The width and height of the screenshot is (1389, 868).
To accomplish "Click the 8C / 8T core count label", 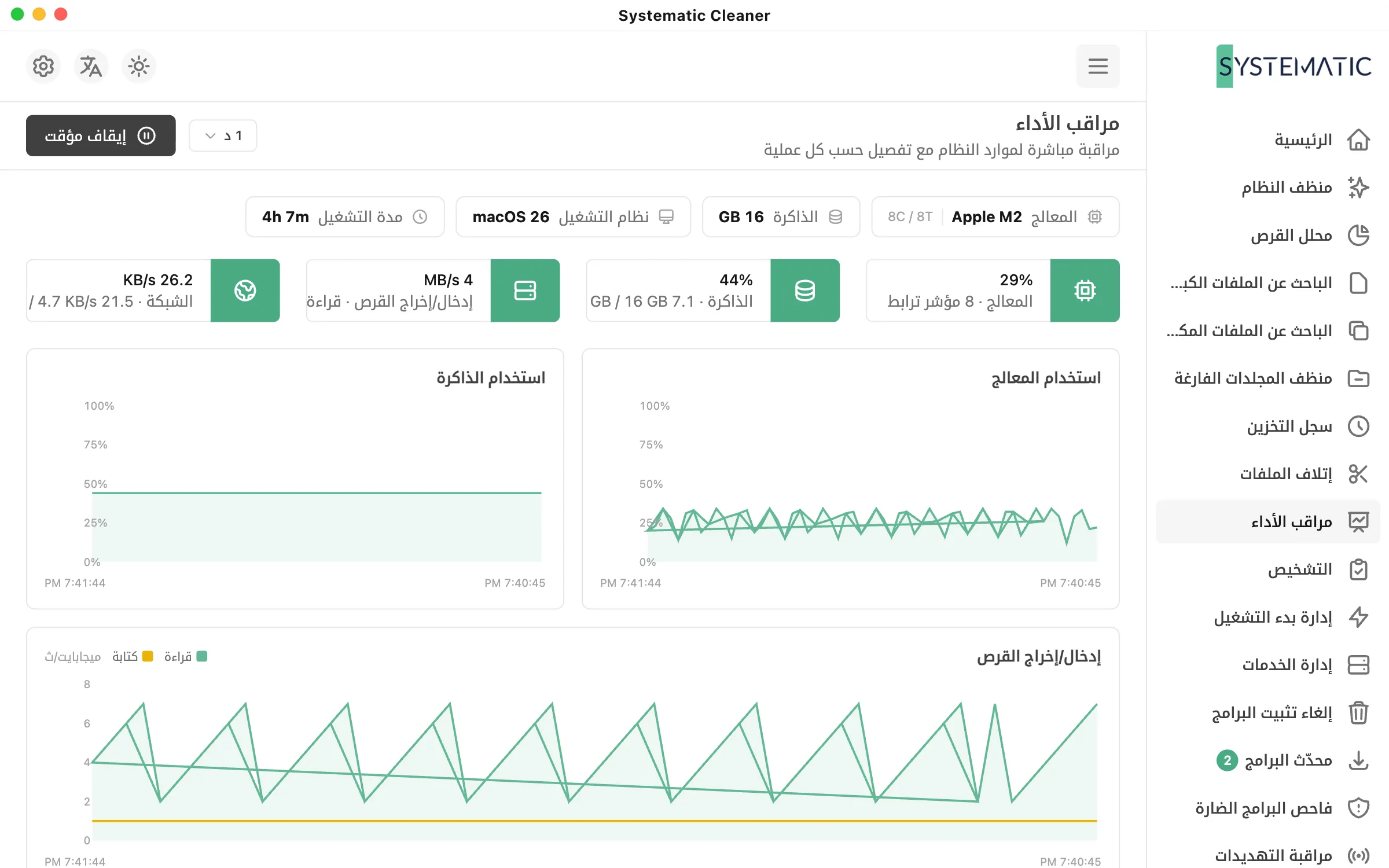I will pyautogui.click(x=910, y=217).
